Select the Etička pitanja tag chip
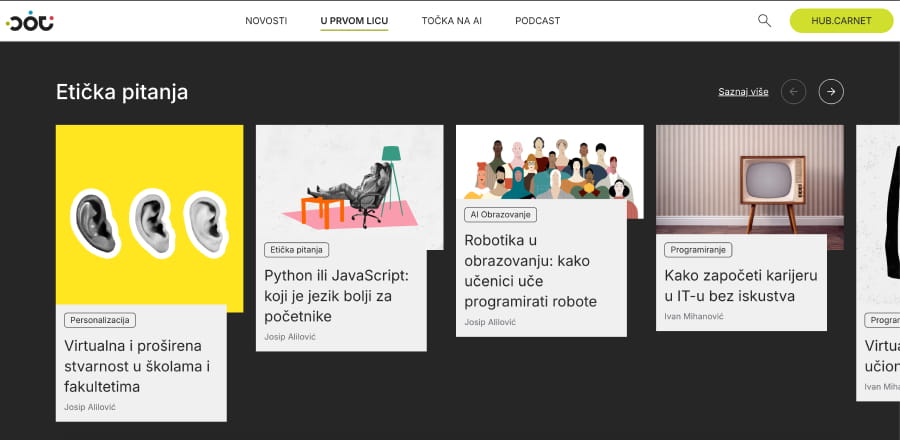900x440 pixels. coord(296,250)
